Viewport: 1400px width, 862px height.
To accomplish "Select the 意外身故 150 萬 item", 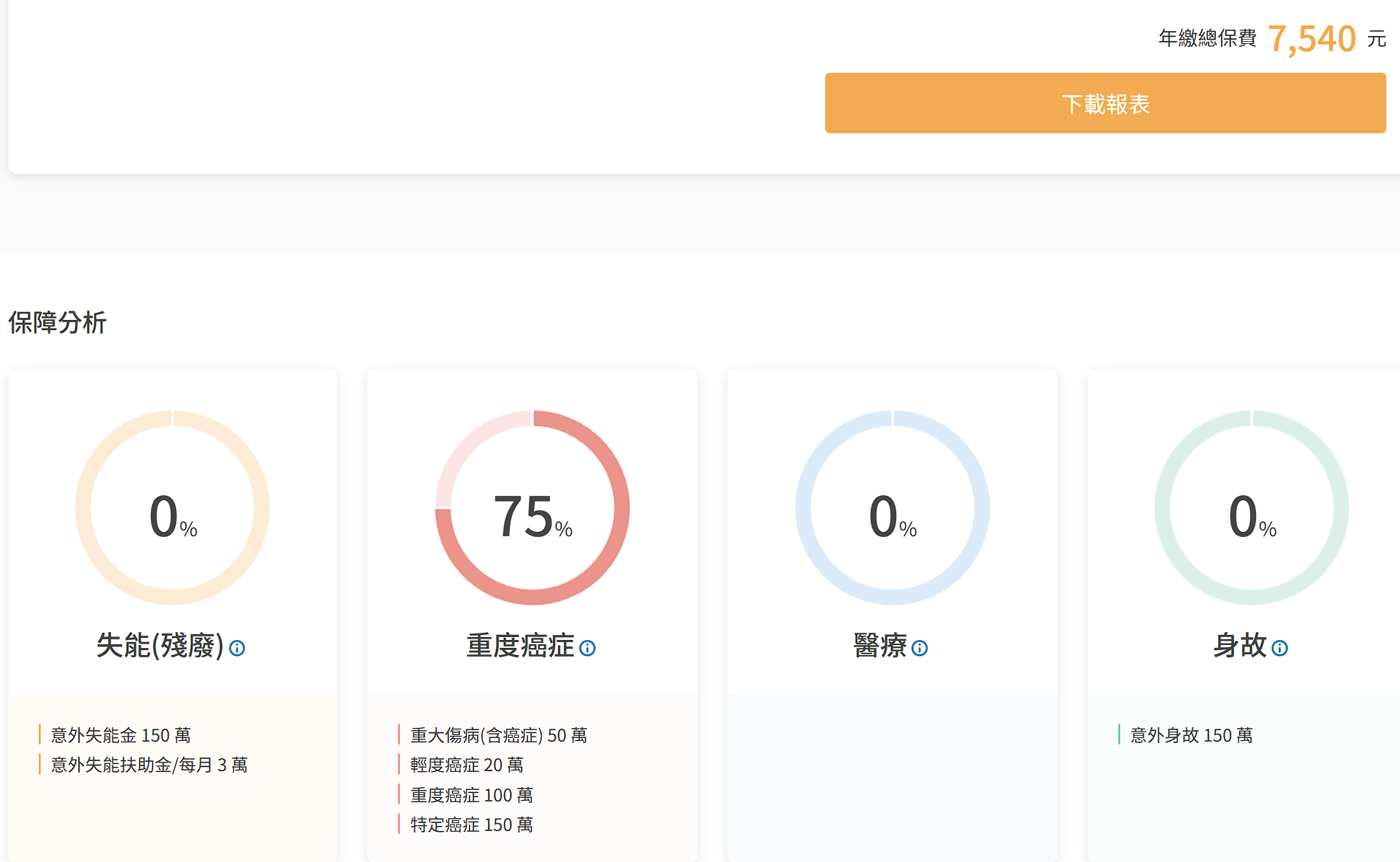I will (x=1191, y=735).
